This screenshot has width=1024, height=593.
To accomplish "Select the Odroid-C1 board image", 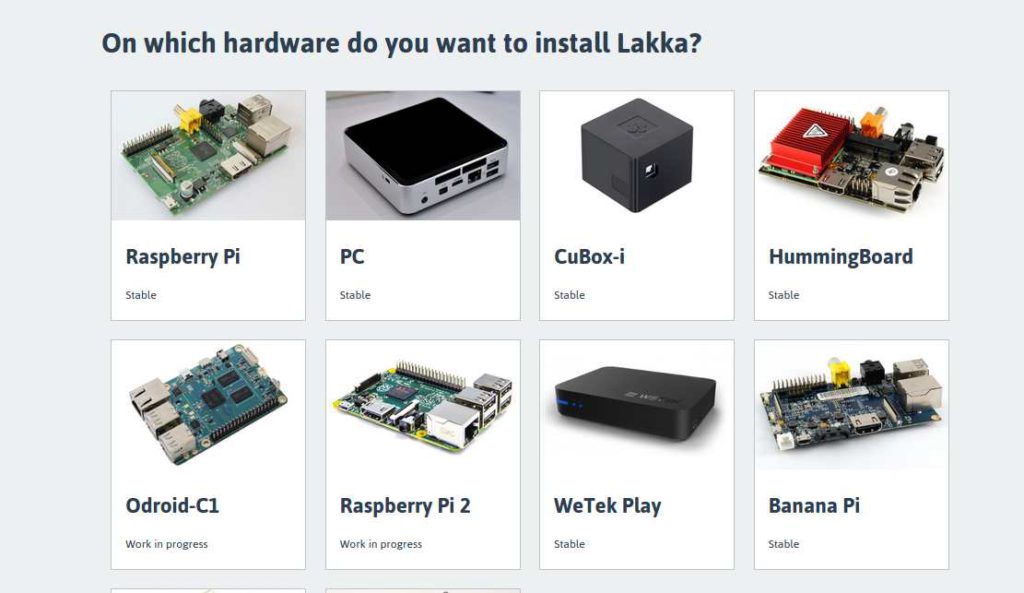I will pyautogui.click(x=208, y=405).
